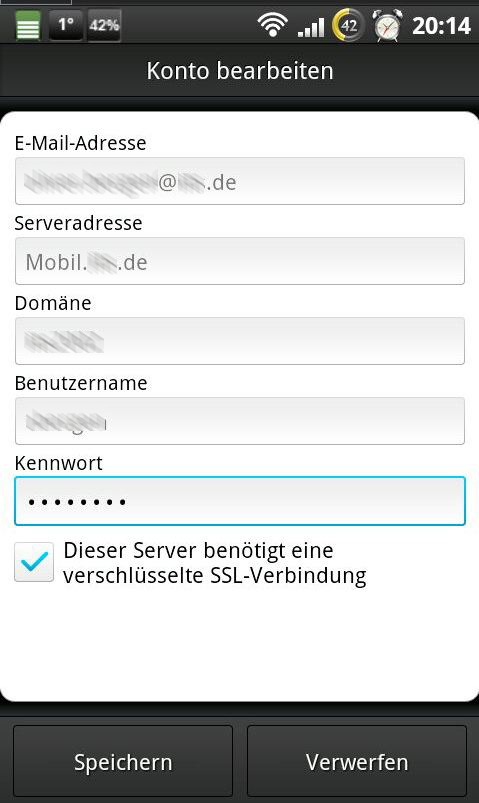Tap the Serveradresse field label
The image size is (479, 803).
(x=78, y=223)
